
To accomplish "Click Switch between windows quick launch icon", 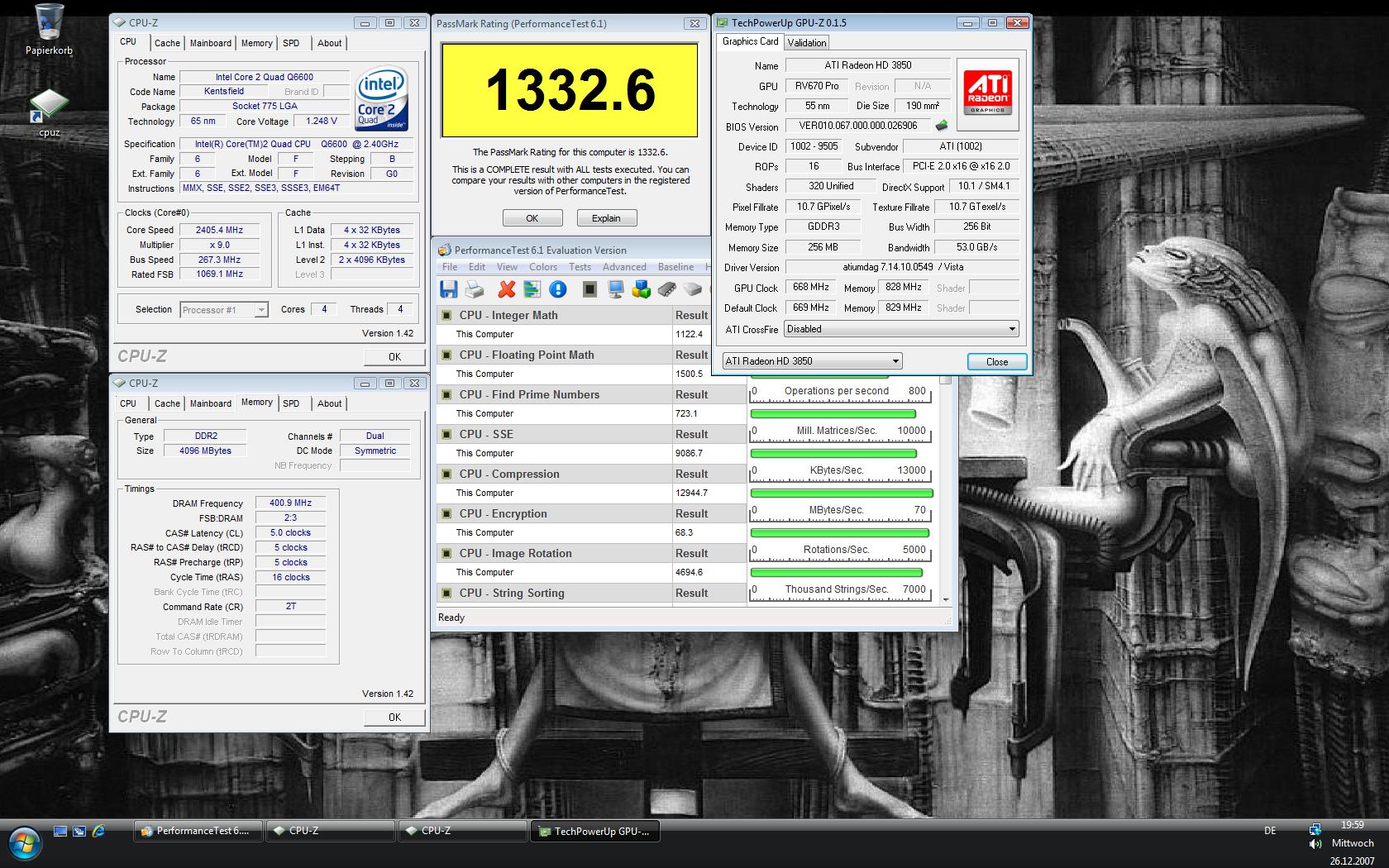I will (79, 831).
